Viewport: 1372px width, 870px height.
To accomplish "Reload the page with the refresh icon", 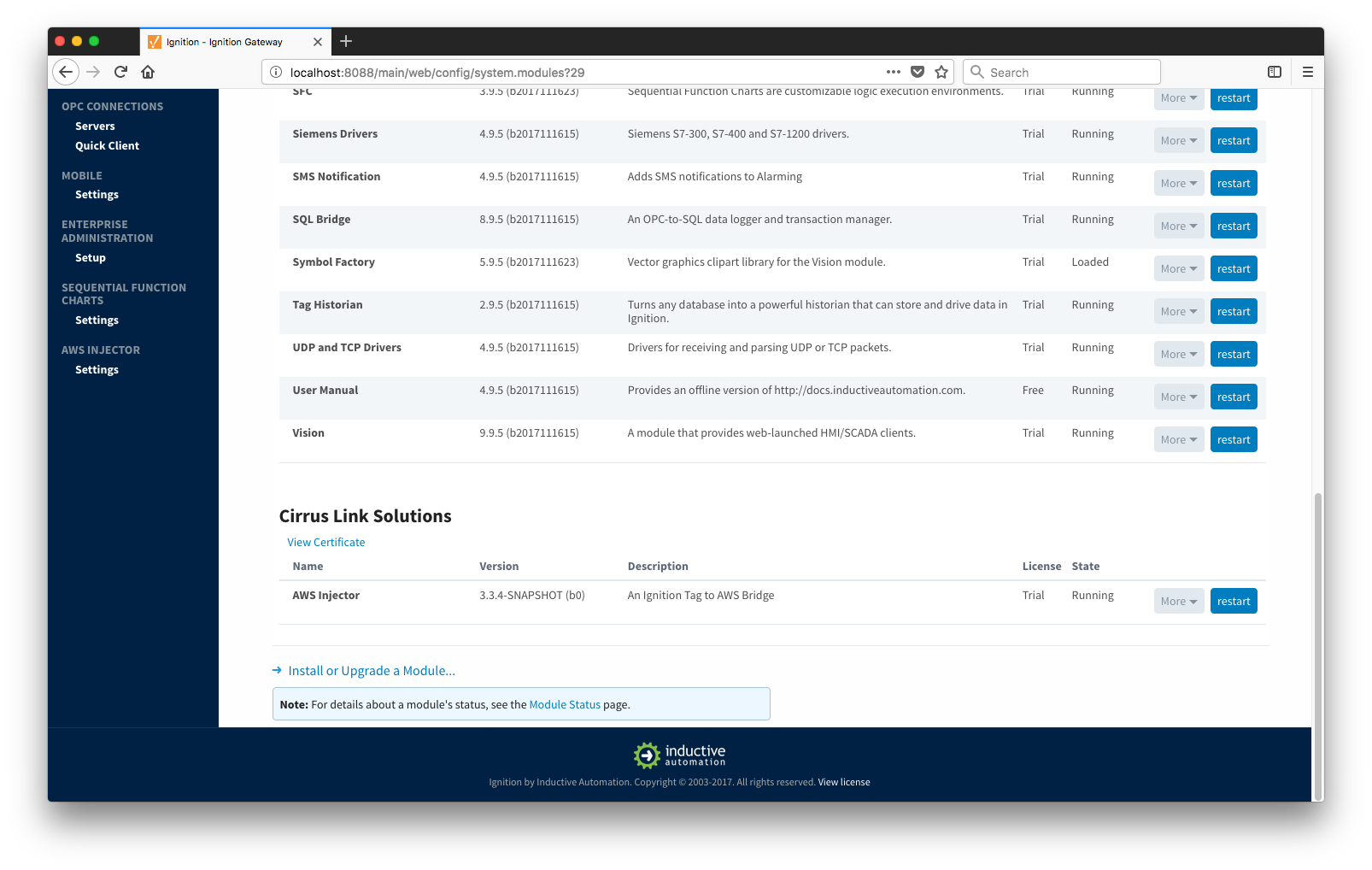I will point(120,72).
